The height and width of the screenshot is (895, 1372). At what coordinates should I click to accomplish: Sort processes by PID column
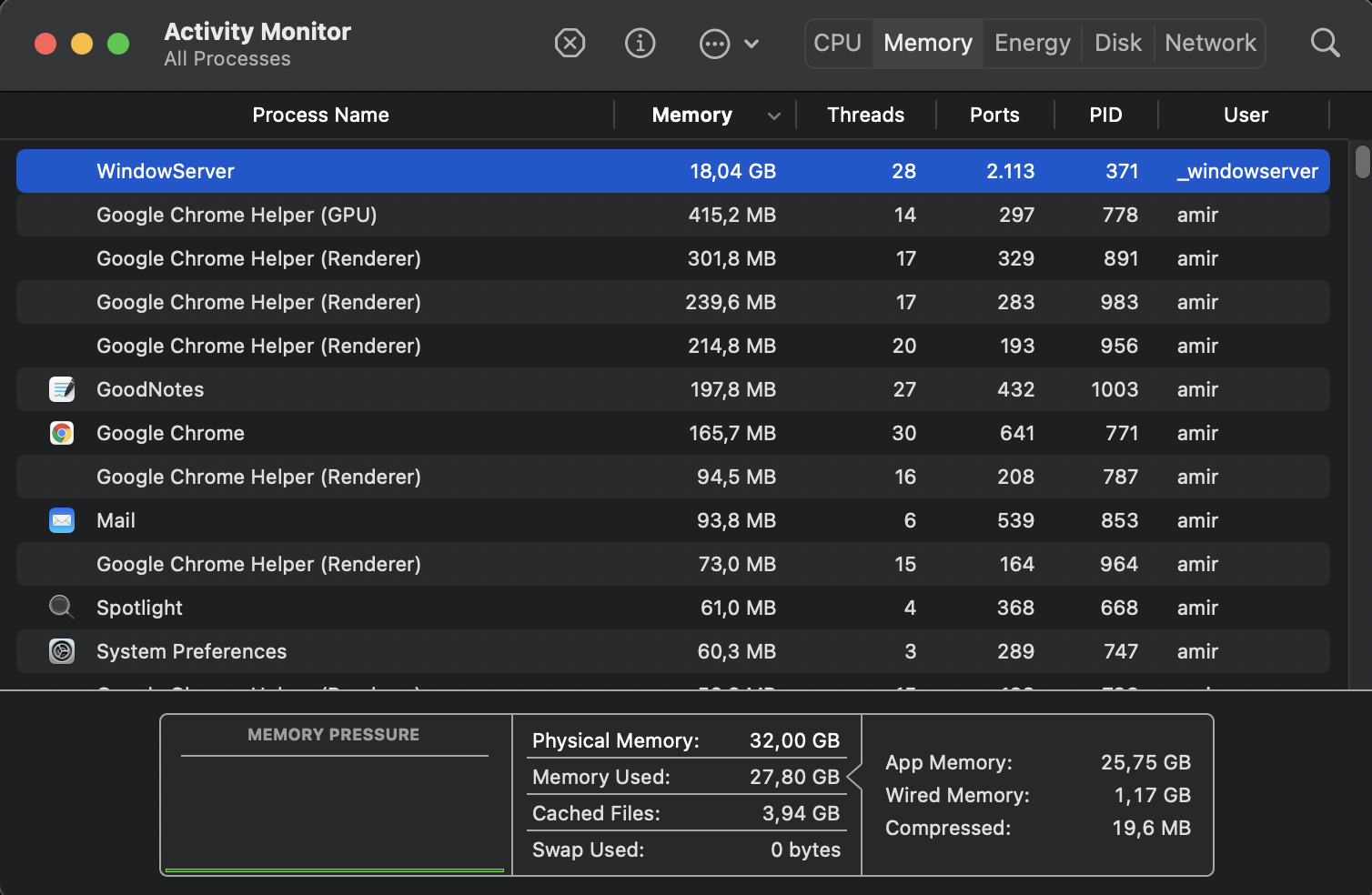[1105, 115]
